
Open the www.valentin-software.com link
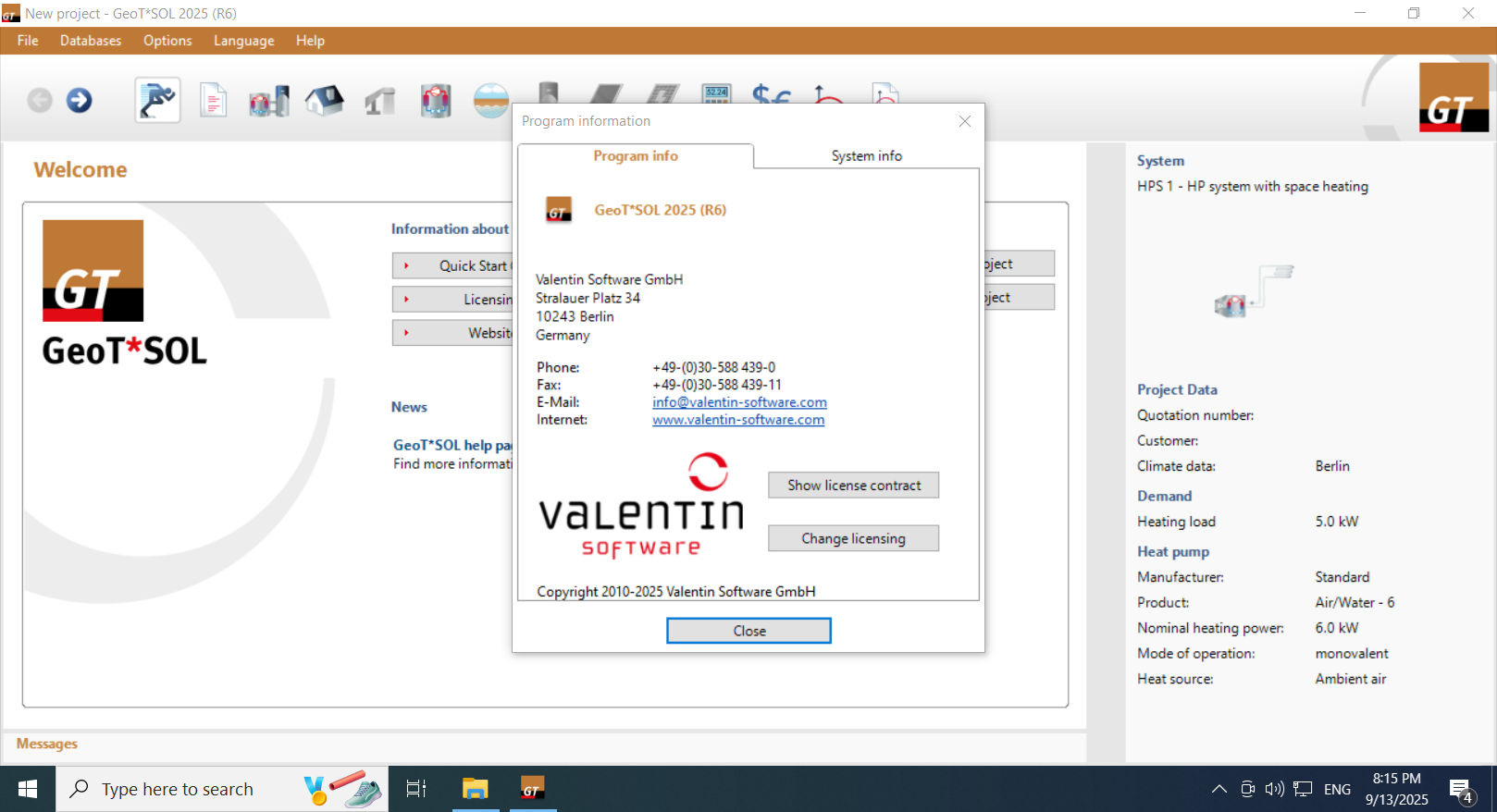(738, 420)
